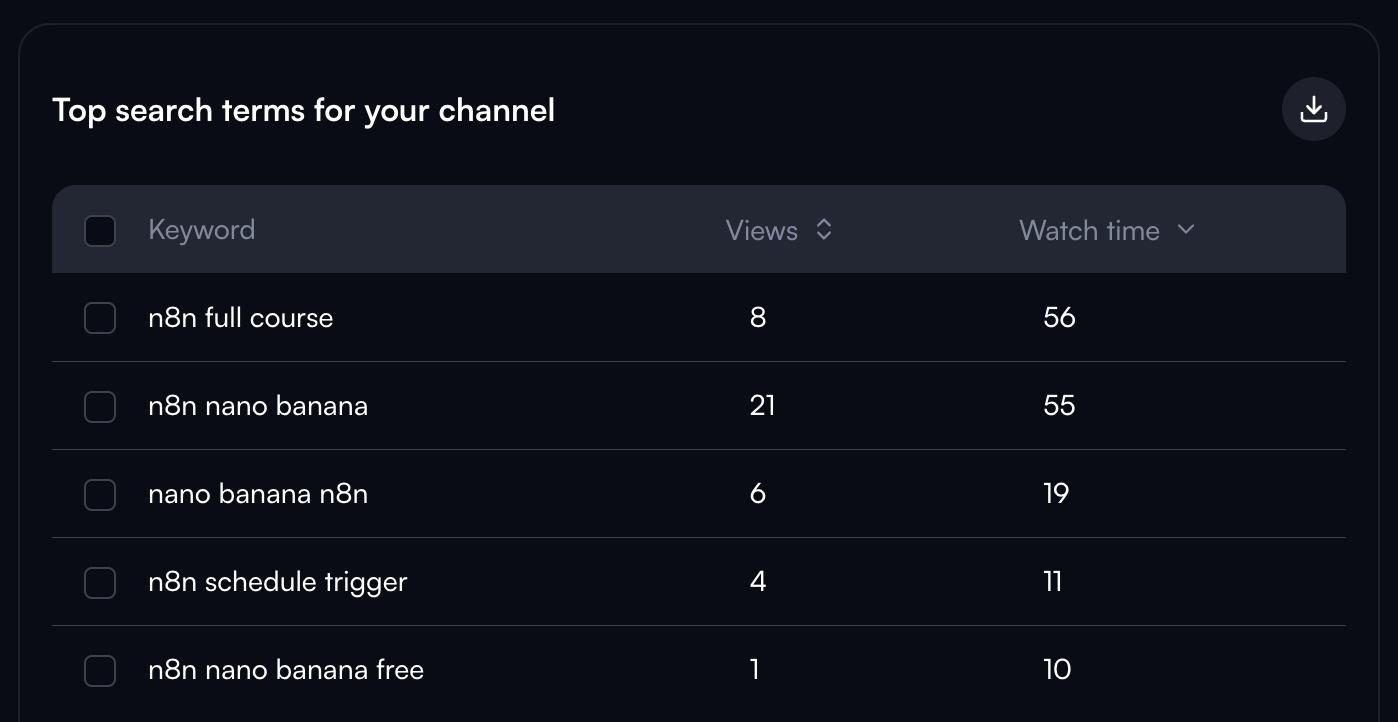The height and width of the screenshot is (722, 1398).
Task: Tick the 'n8n schedule trigger' checkbox
Action: click(100, 582)
